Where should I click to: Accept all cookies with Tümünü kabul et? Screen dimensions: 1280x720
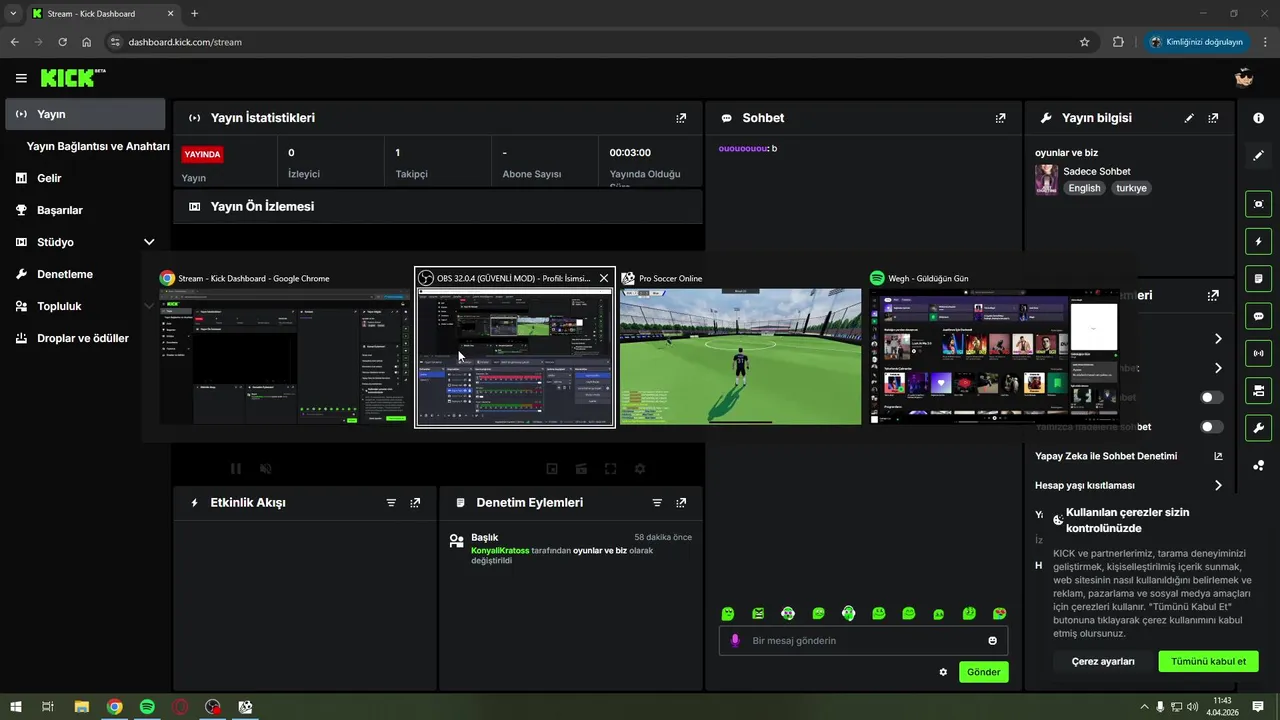pyautogui.click(x=1208, y=661)
